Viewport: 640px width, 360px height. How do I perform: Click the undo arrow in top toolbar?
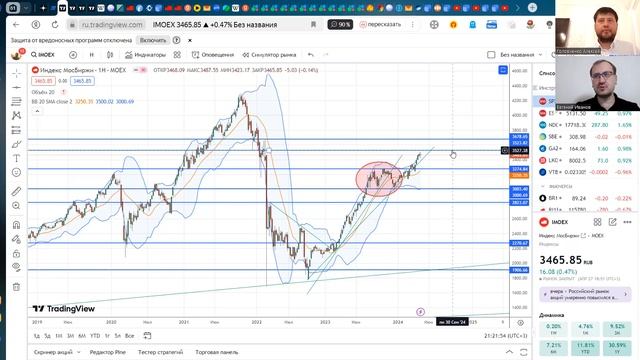coord(311,55)
